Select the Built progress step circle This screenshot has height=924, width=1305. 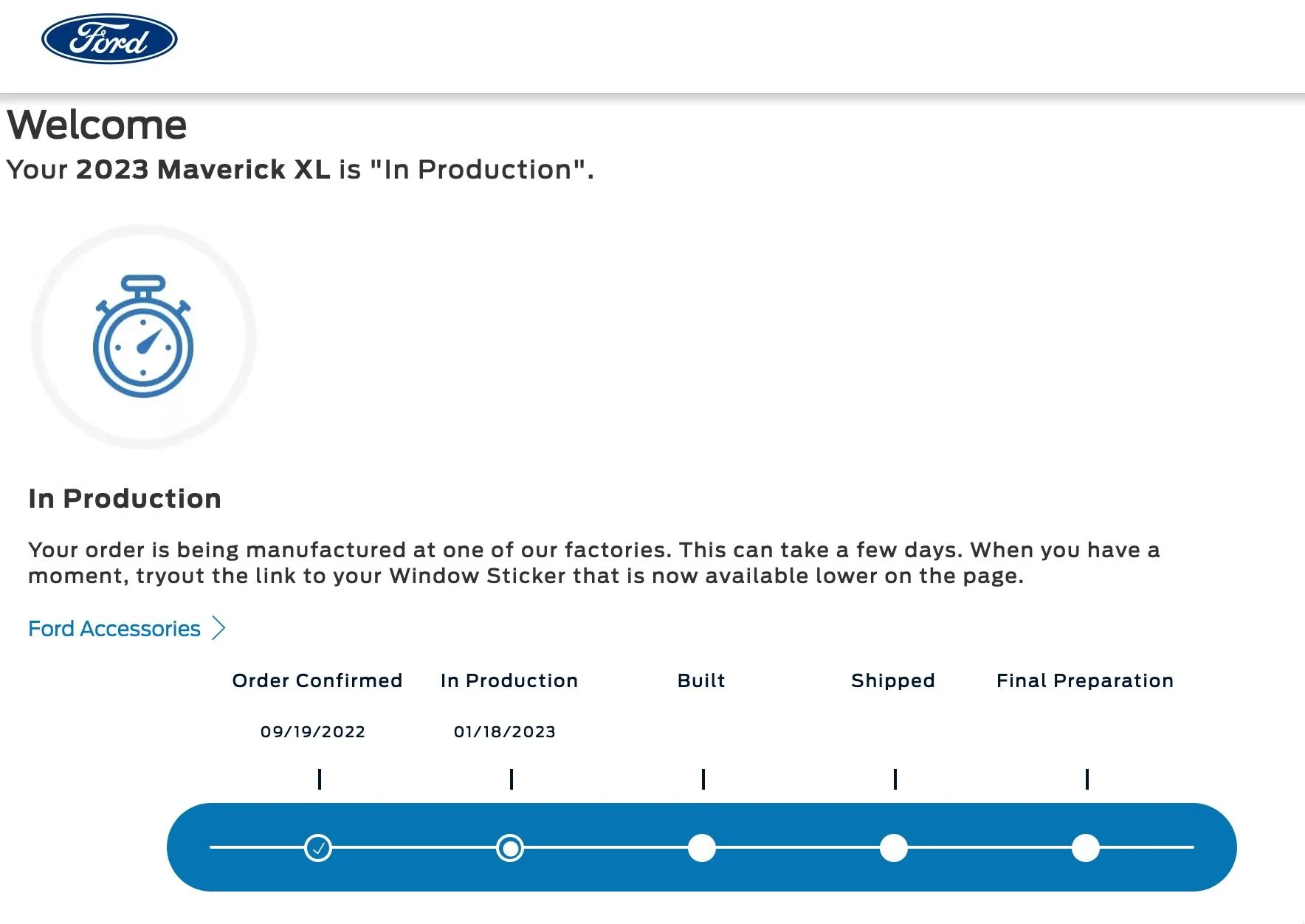(x=702, y=848)
